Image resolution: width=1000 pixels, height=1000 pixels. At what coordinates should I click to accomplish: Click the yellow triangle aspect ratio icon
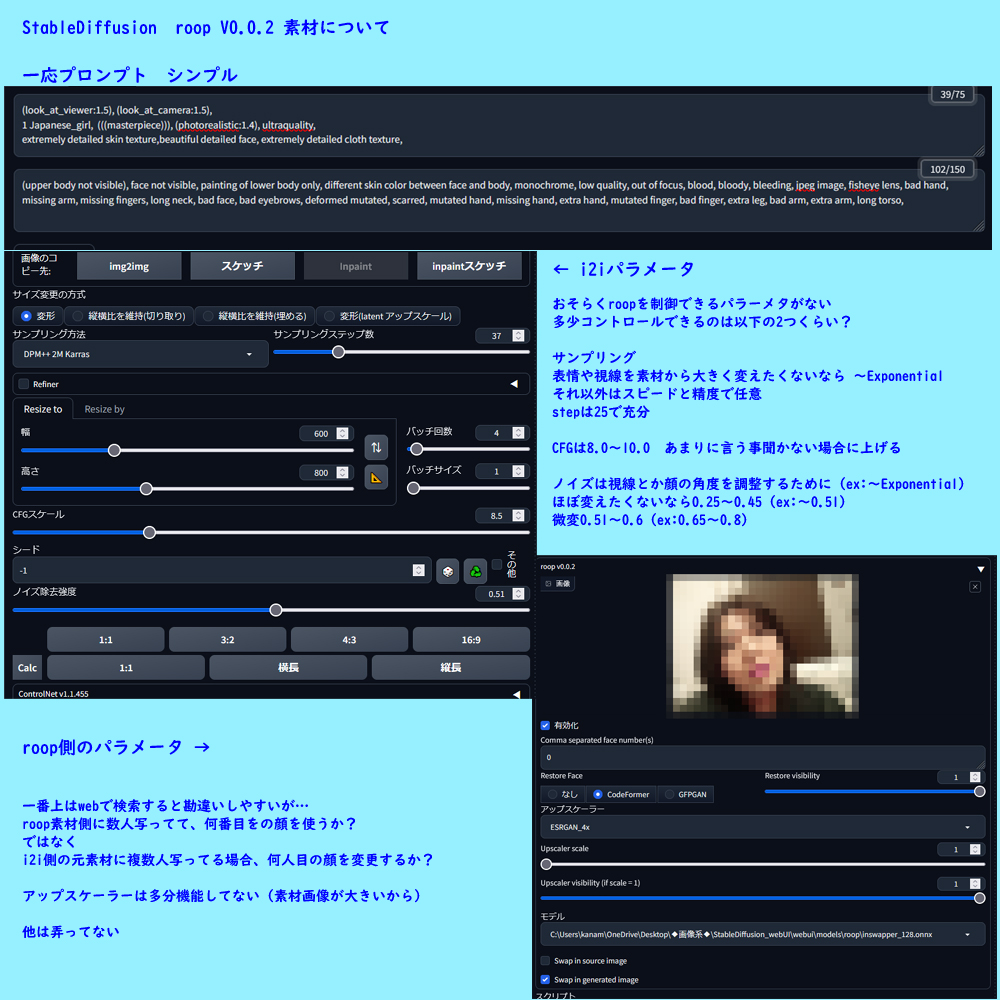pos(376,477)
